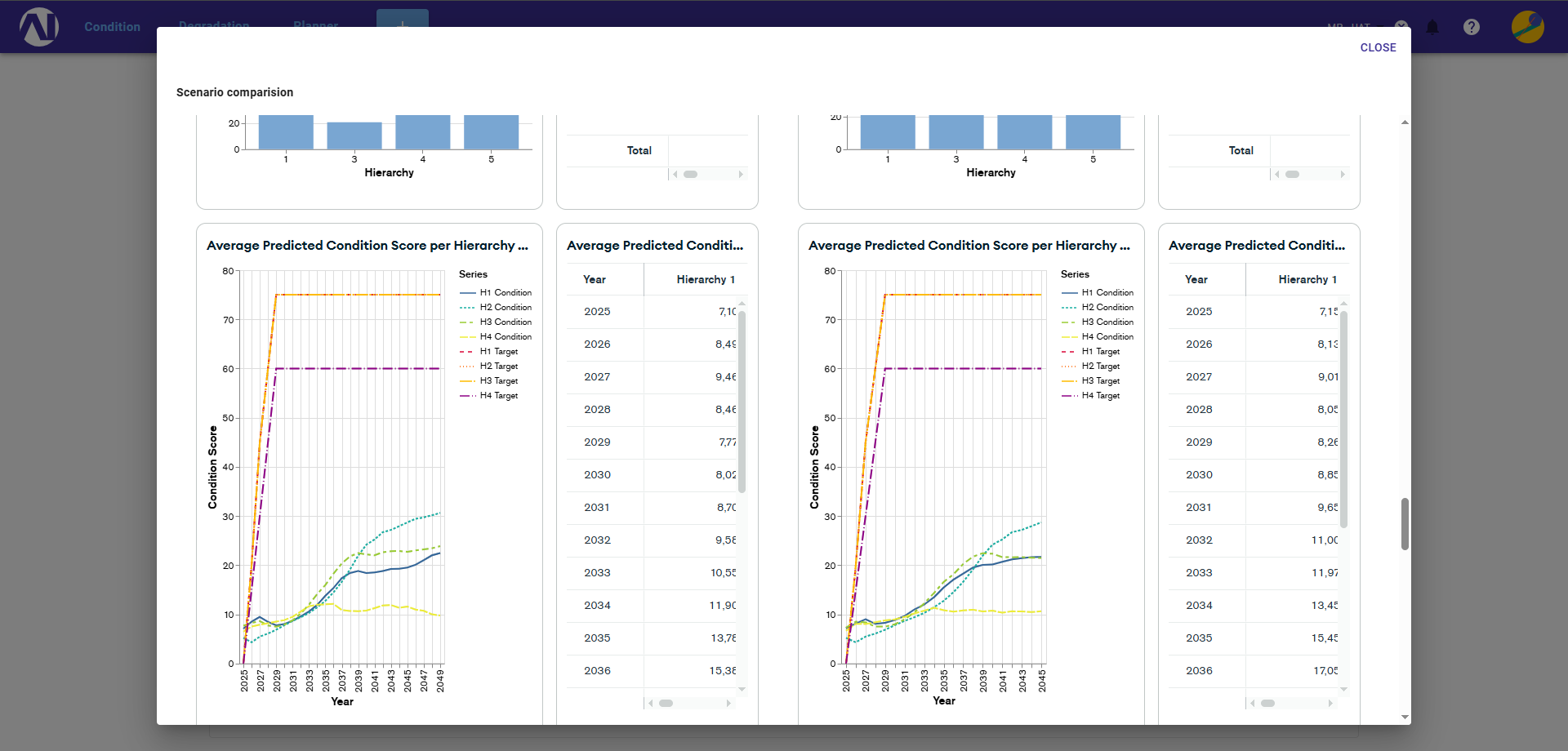Toggle H1 Condition series in left legend
The width and height of the screenshot is (1568, 751).
pyautogui.click(x=496, y=292)
